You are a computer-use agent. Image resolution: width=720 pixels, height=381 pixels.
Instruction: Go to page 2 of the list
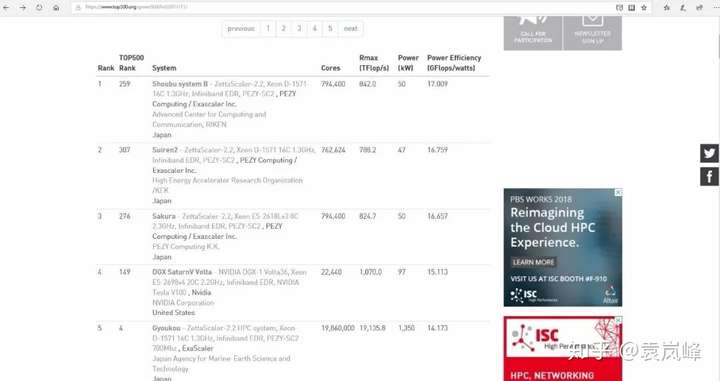[x=284, y=28]
